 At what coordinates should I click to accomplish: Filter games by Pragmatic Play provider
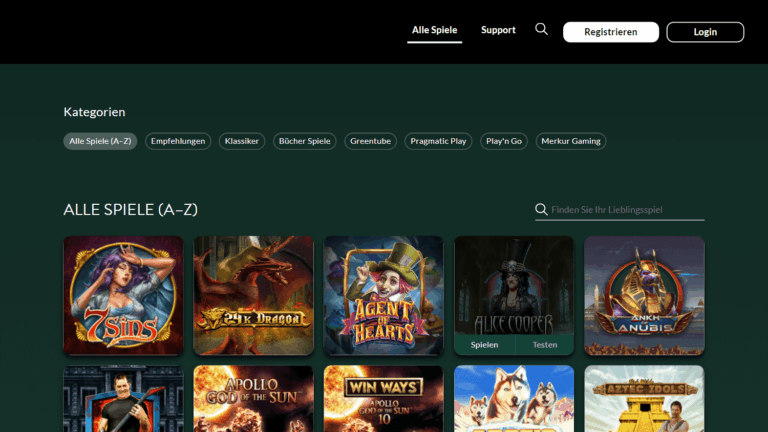pyautogui.click(x=438, y=142)
